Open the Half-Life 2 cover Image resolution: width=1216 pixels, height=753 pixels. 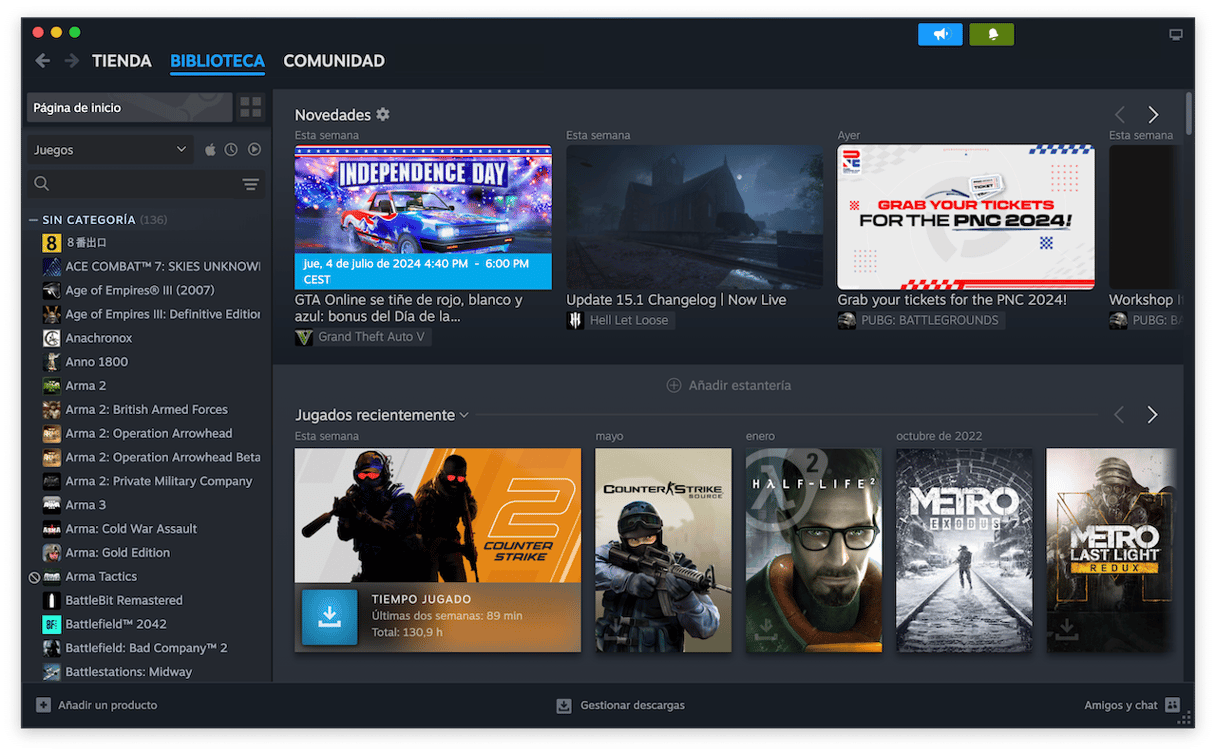tap(814, 550)
